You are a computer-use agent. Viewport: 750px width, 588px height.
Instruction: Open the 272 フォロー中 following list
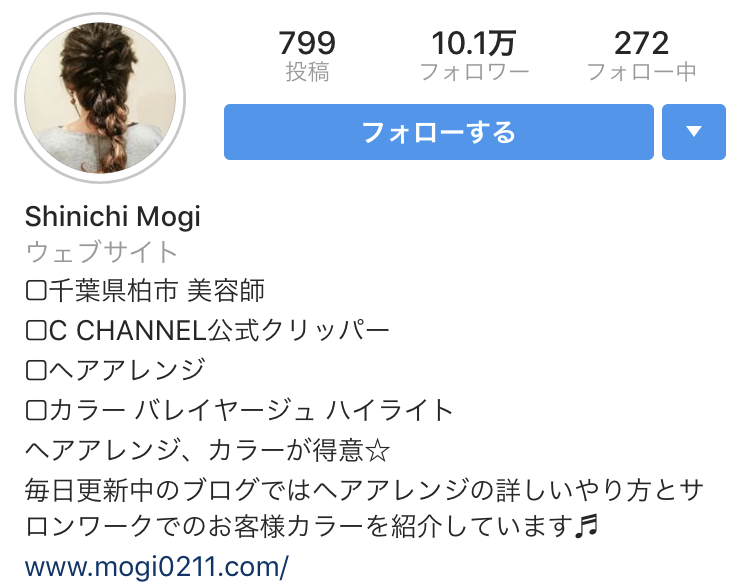(641, 55)
